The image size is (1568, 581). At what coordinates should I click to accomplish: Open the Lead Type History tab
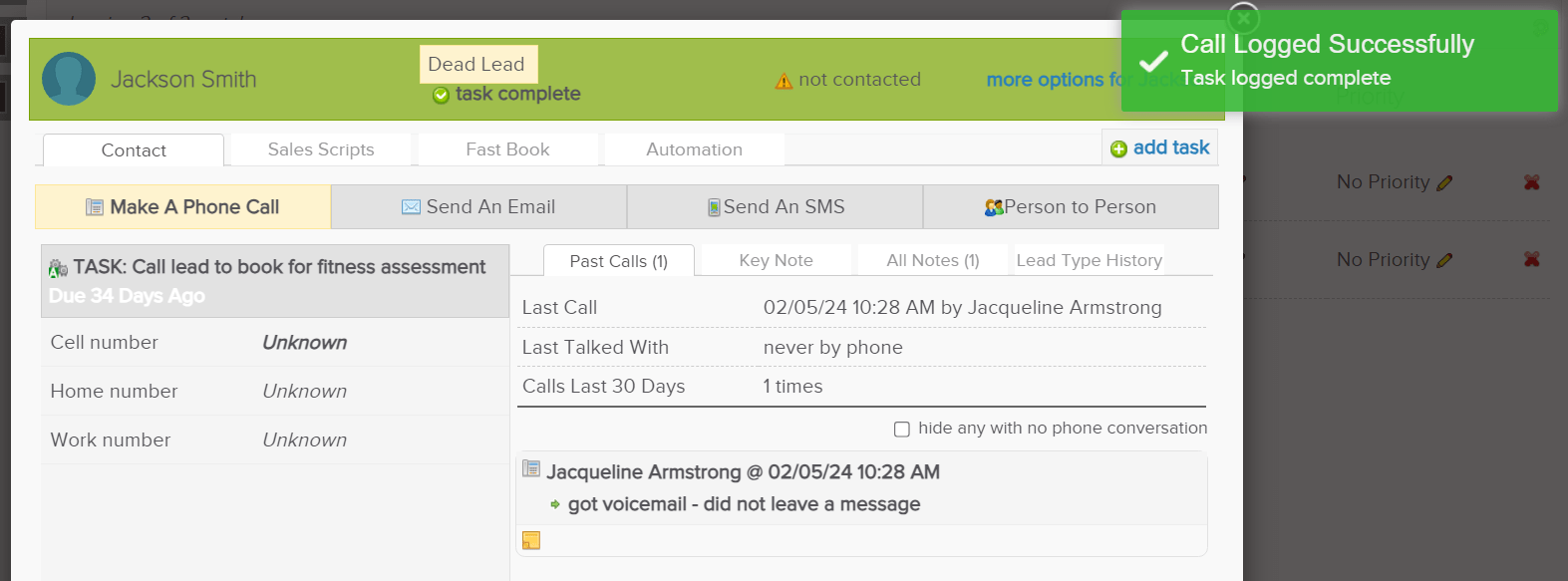pyautogui.click(x=1090, y=260)
